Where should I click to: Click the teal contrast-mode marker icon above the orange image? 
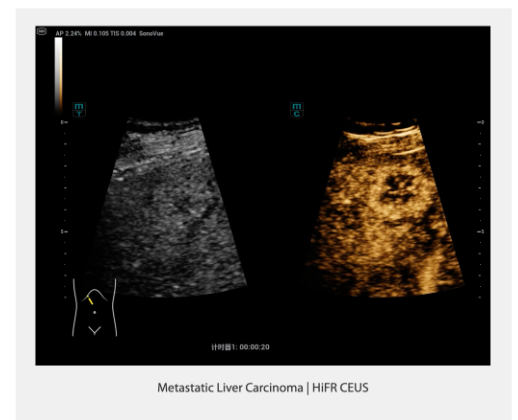pos(297,110)
